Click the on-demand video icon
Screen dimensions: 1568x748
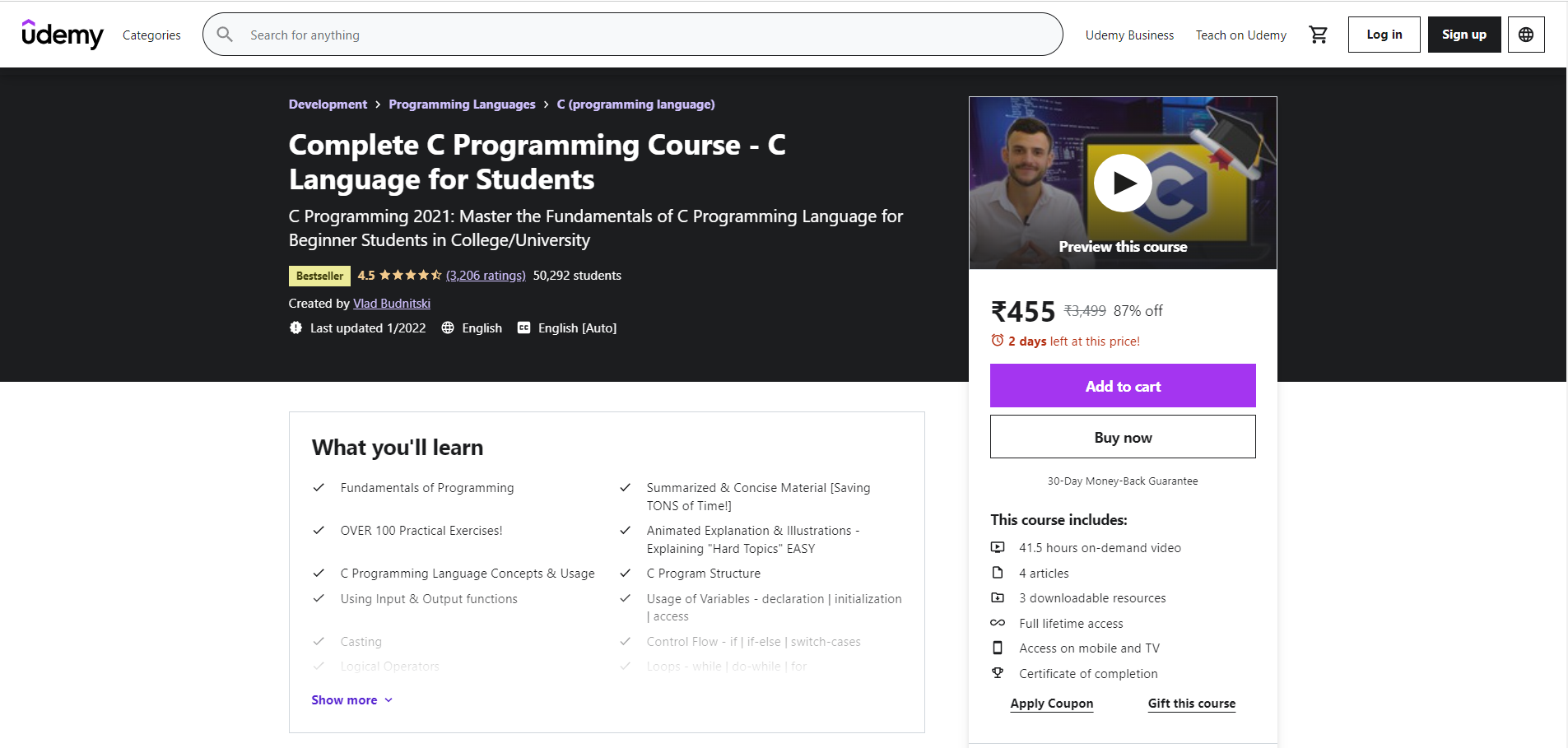(x=998, y=547)
